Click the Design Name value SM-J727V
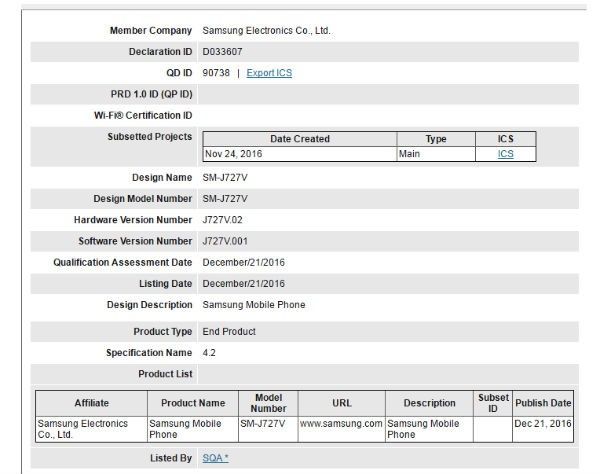This screenshot has width=600, height=474. 225,178
